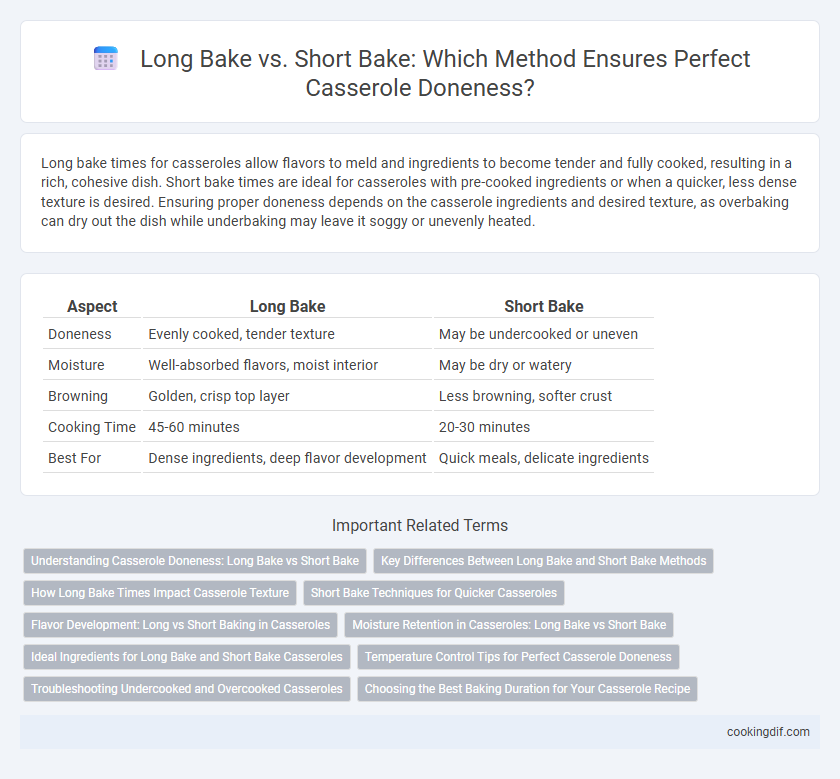This screenshot has width=840, height=779.
Task: Click the article title heading
Action: click(x=445, y=73)
